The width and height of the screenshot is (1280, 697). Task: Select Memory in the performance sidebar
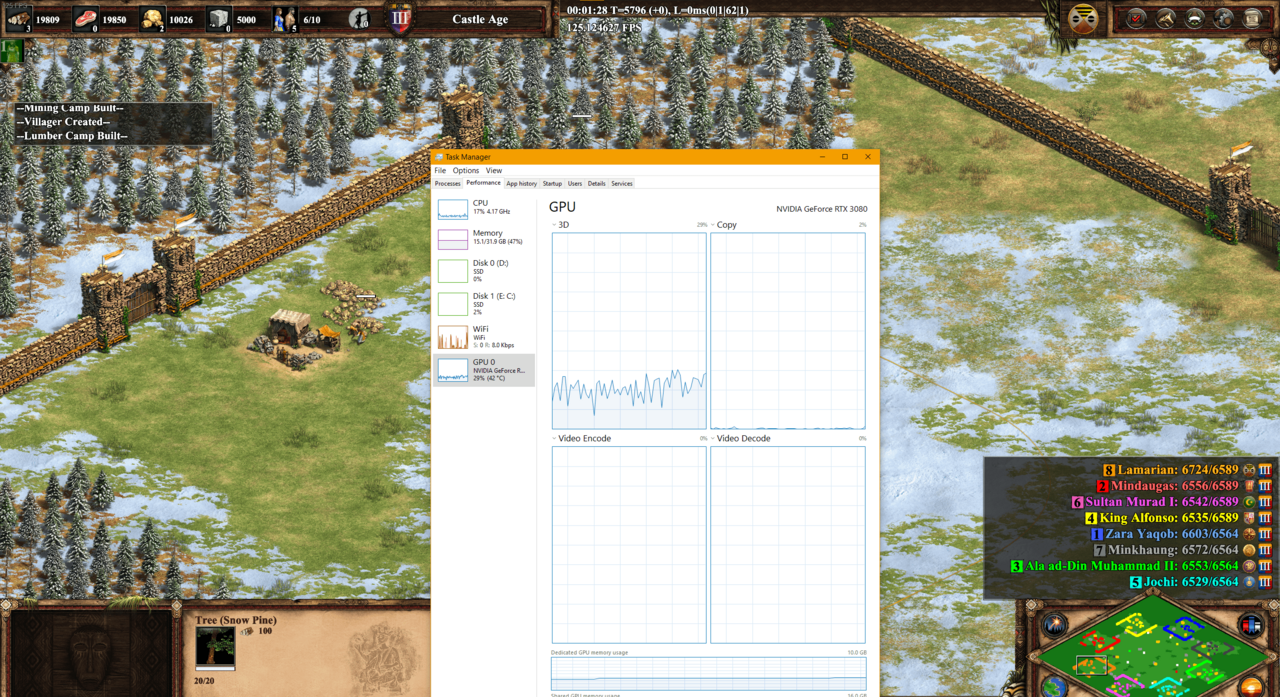click(x=484, y=238)
